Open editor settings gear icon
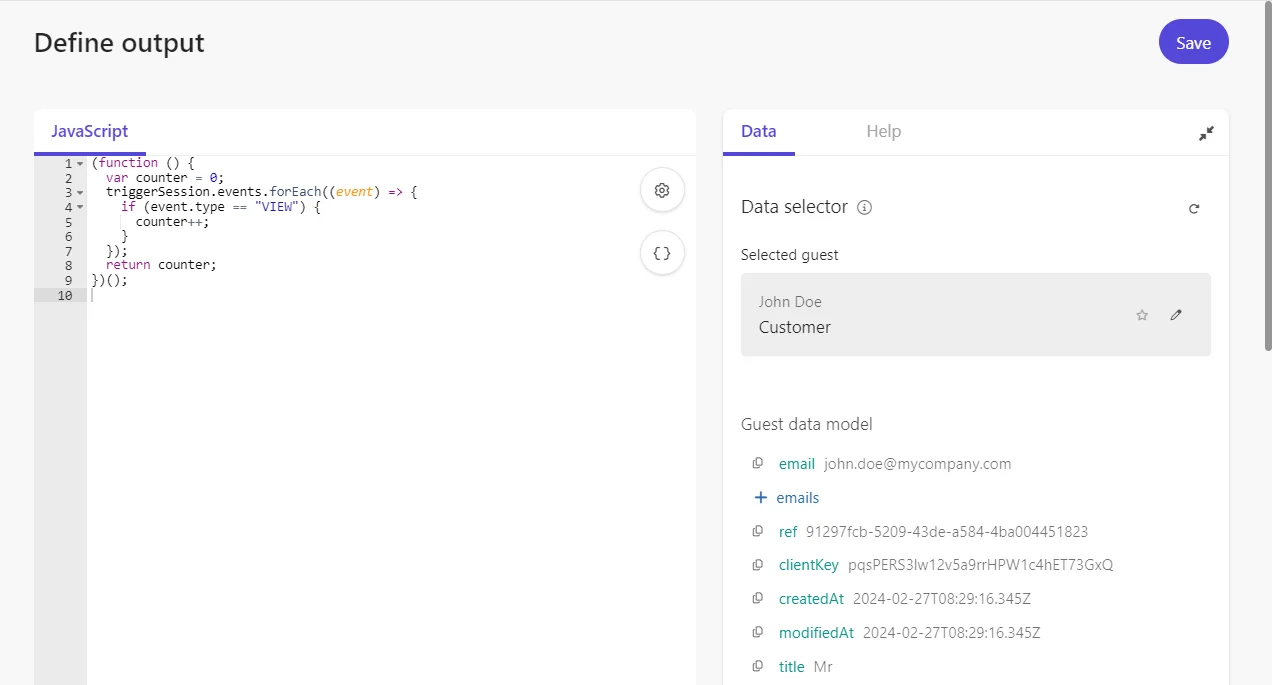This screenshot has height=685, width=1272. click(x=662, y=190)
